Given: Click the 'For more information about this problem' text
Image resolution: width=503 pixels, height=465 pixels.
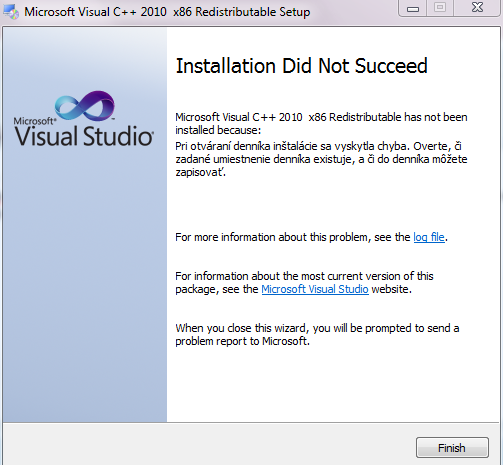Looking at the screenshot, I should coord(294,237).
